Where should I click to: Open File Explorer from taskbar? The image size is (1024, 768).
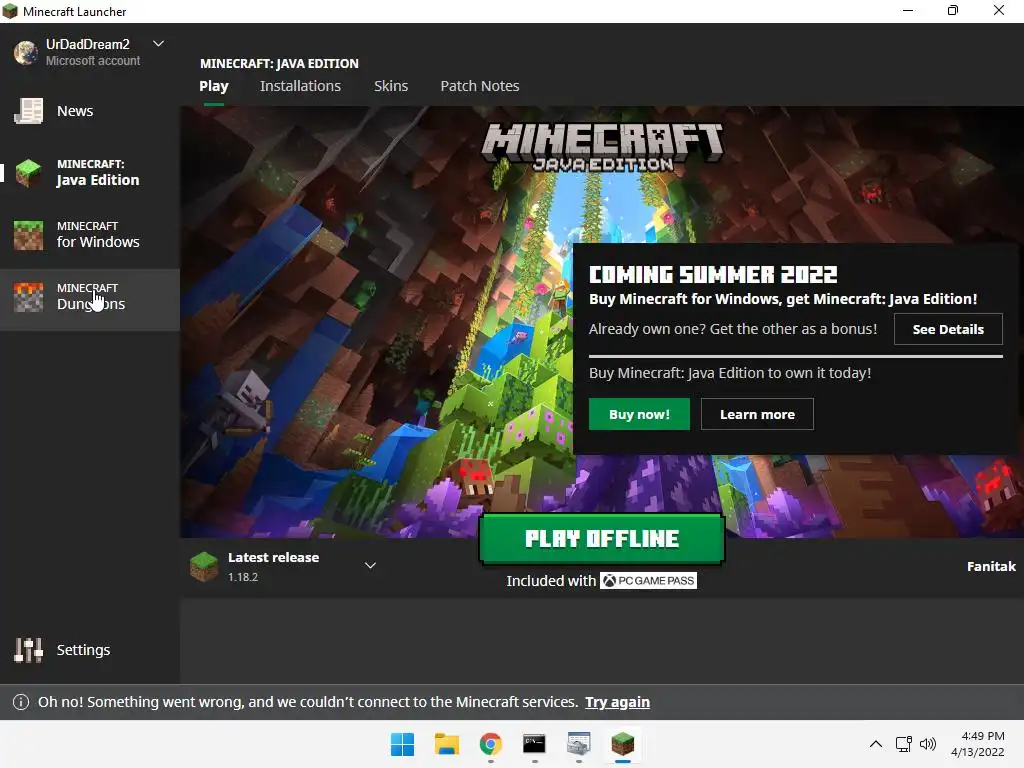447,744
